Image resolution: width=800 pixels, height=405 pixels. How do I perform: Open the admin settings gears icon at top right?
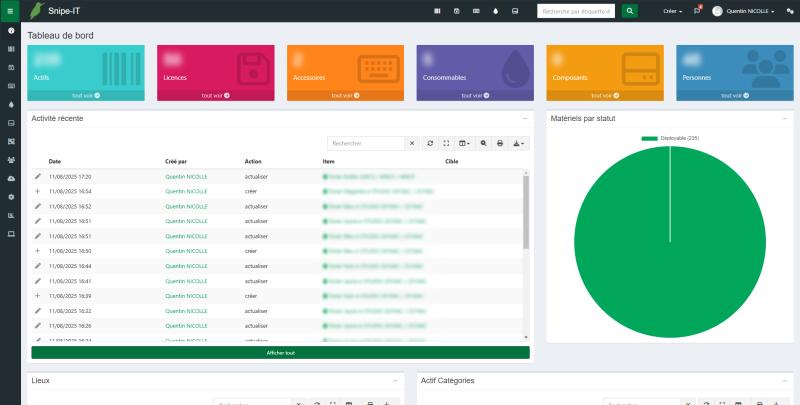(x=789, y=11)
